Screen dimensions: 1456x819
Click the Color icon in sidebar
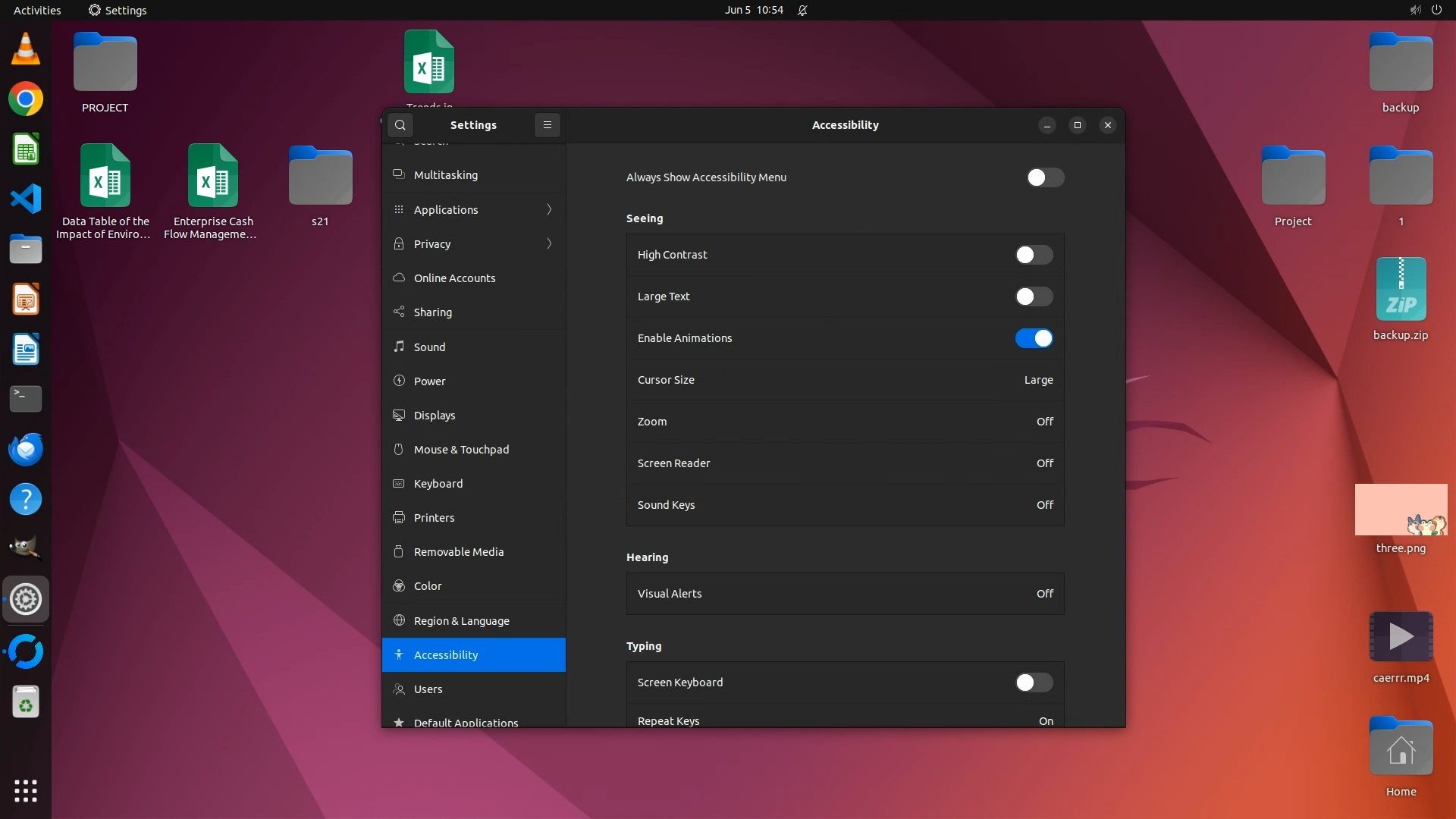coord(399,586)
